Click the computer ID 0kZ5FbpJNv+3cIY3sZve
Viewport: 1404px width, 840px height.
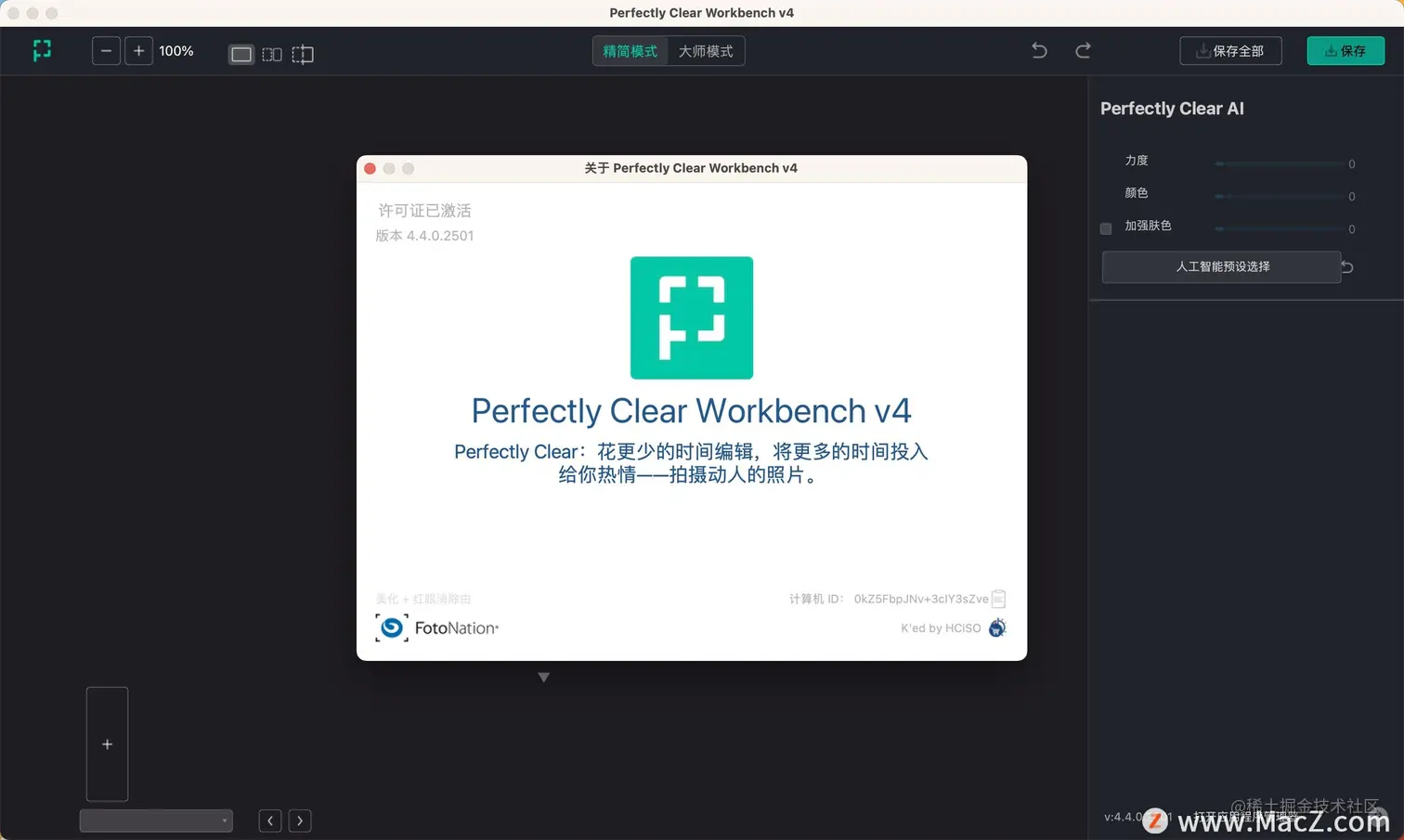coord(921,599)
